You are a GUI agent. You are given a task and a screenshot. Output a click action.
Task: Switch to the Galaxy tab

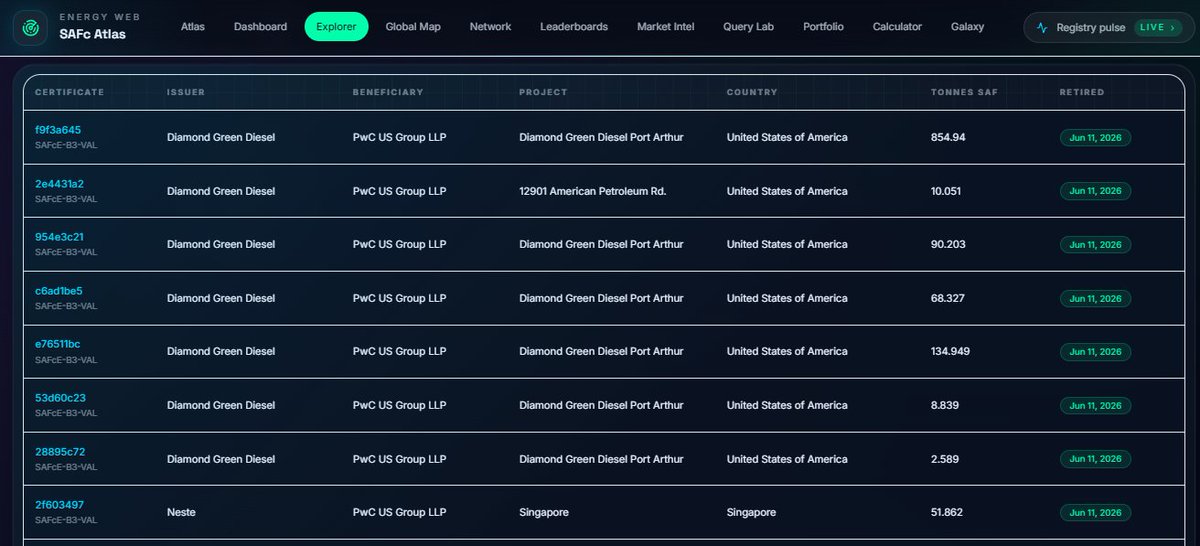tap(968, 27)
